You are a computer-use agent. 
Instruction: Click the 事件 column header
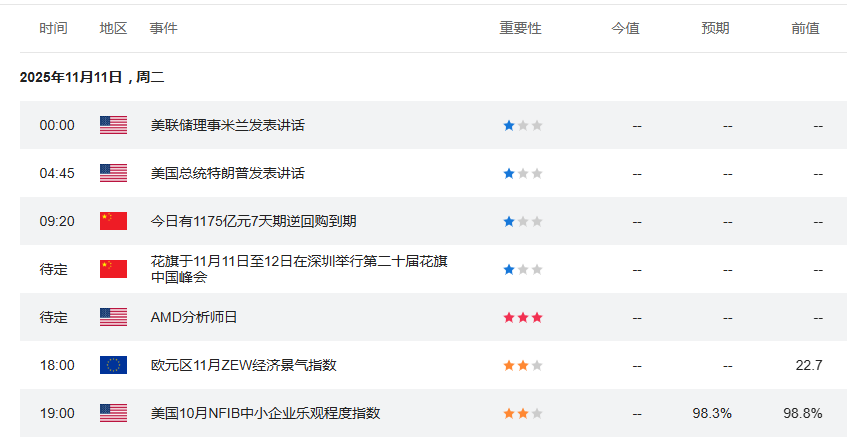pyautogui.click(x=164, y=28)
